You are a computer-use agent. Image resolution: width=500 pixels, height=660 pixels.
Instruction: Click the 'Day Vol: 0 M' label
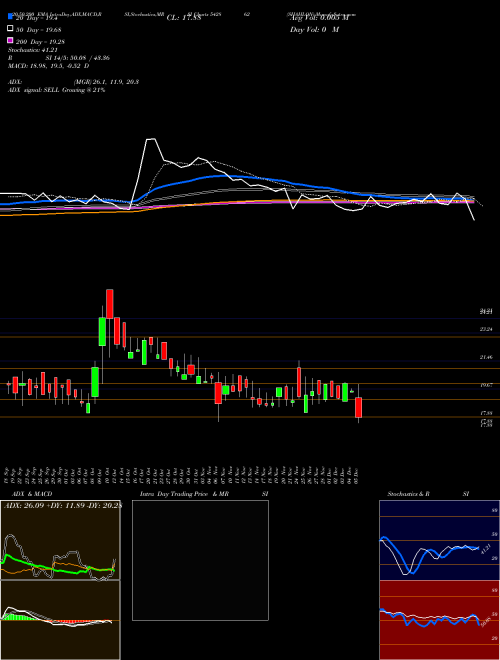click(314, 30)
